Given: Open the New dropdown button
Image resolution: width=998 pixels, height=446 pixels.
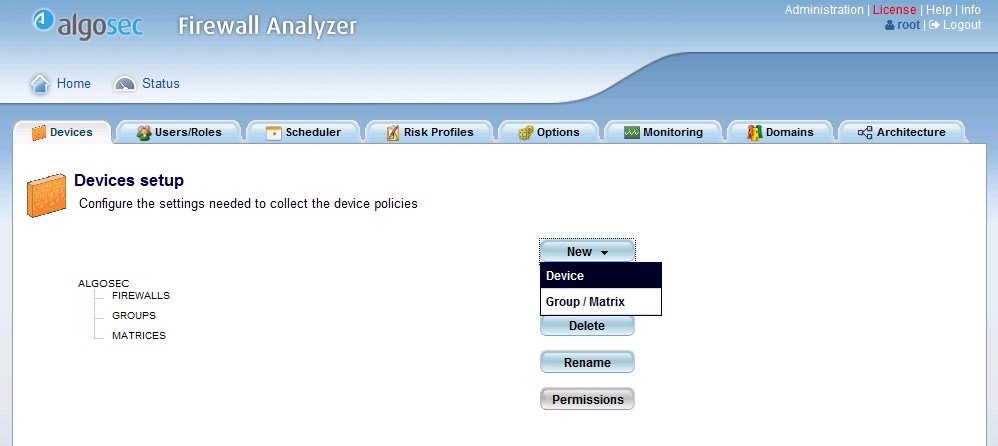Looking at the screenshot, I should coord(587,251).
